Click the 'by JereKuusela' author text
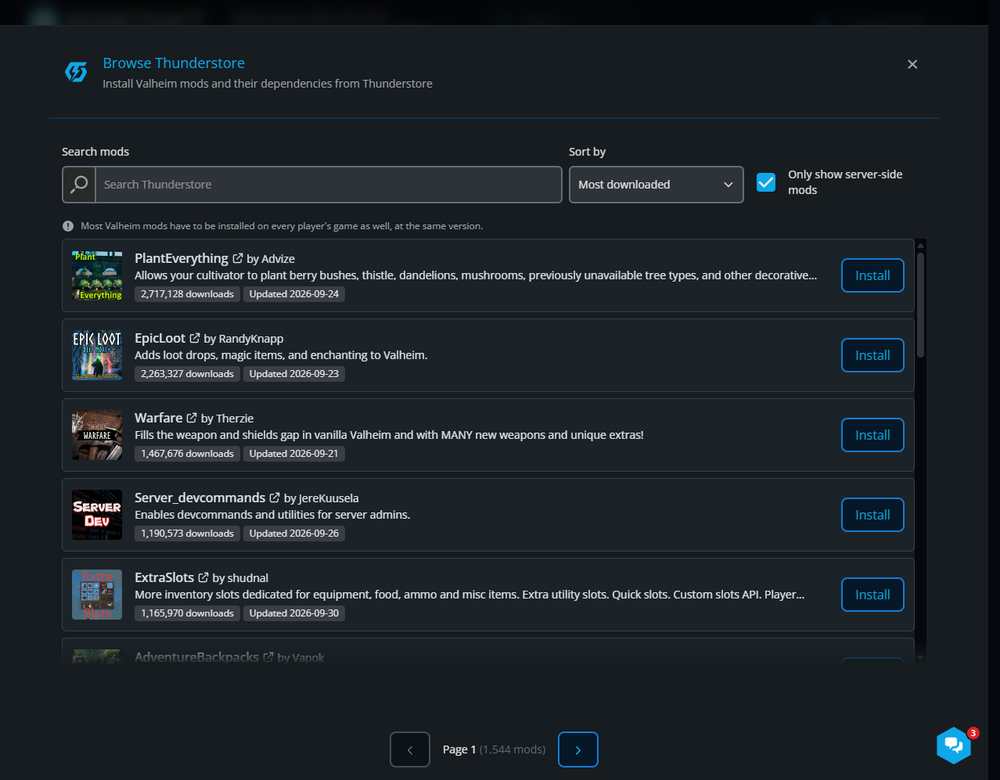The height and width of the screenshot is (780, 1000). pos(321,498)
